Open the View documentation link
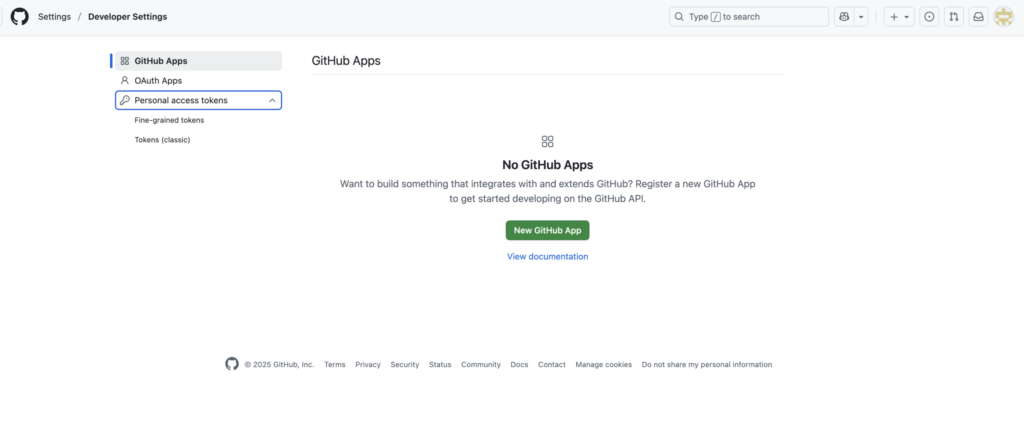The width and height of the screenshot is (1024, 428). [x=547, y=257]
